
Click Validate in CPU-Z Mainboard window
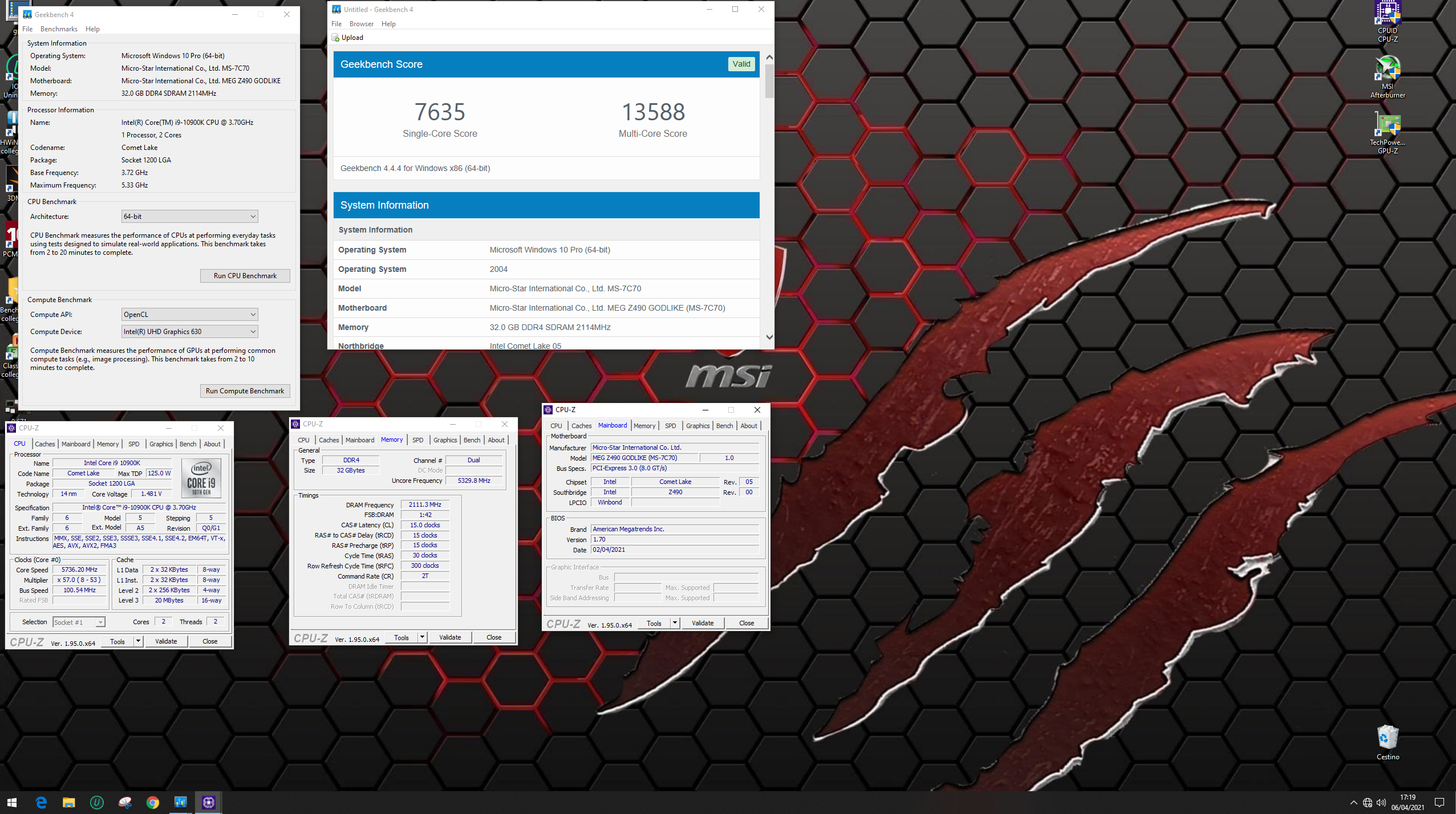pyautogui.click(x=703, y=623)
